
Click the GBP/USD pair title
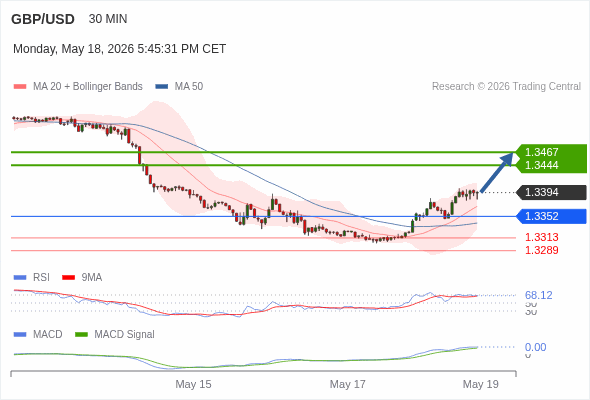tap(43, 19)
